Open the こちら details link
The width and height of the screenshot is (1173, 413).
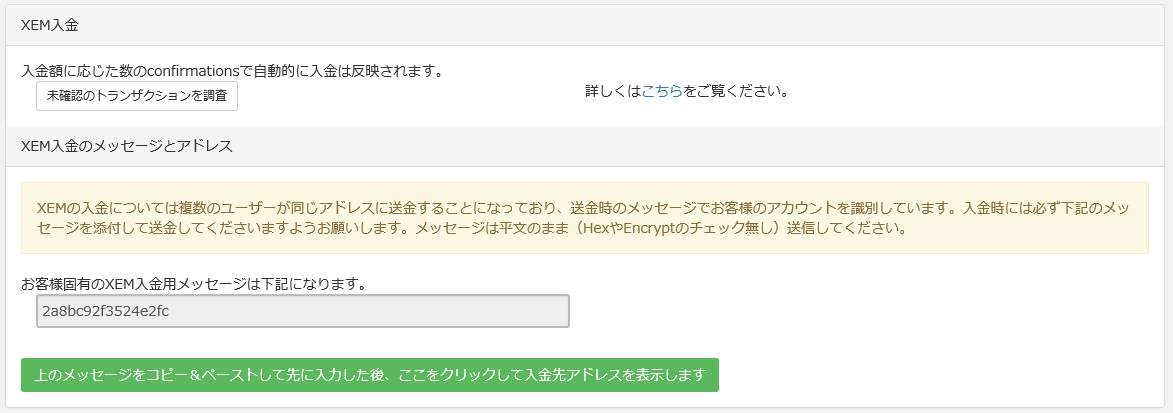click(662, 91)
